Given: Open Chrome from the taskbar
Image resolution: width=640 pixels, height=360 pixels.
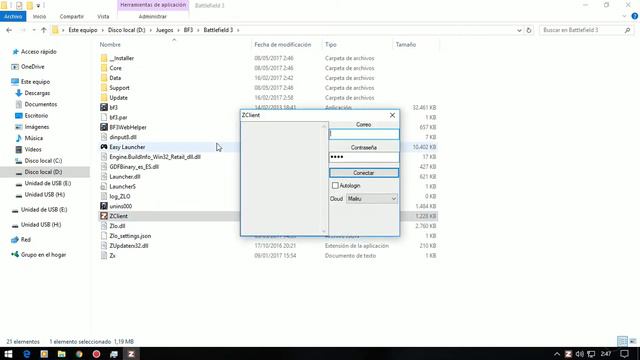Looking at the screenshot, I should pos(79,354).
